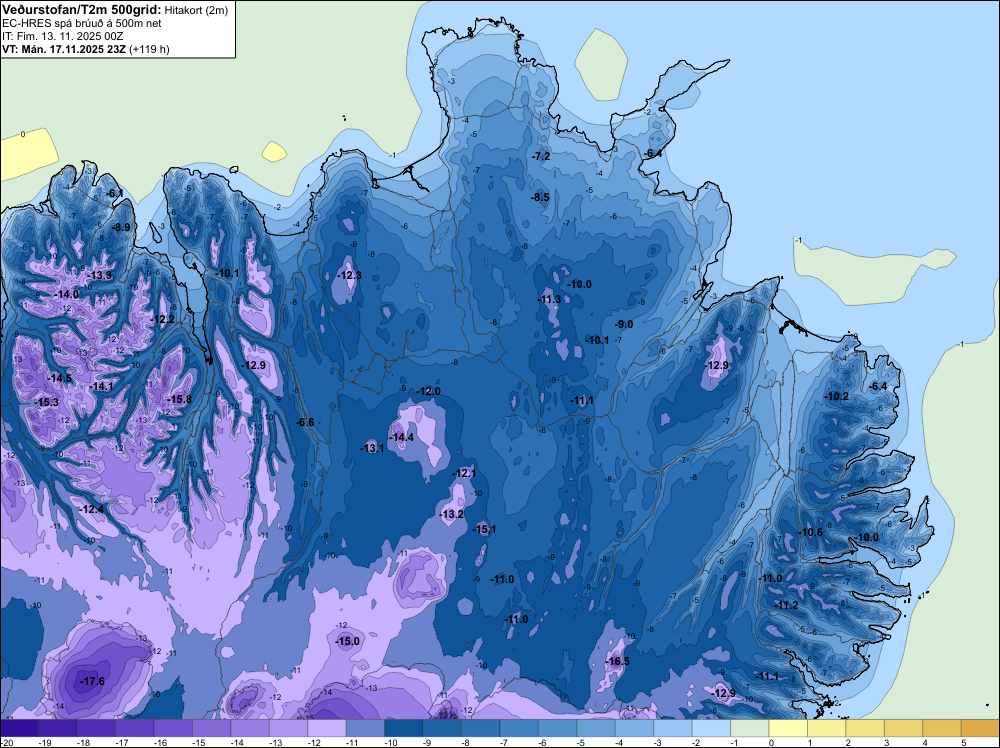This screenshot has height=748, width=1000.
Task: Click the -8.5 temperature value
Action: pos(540,197)
